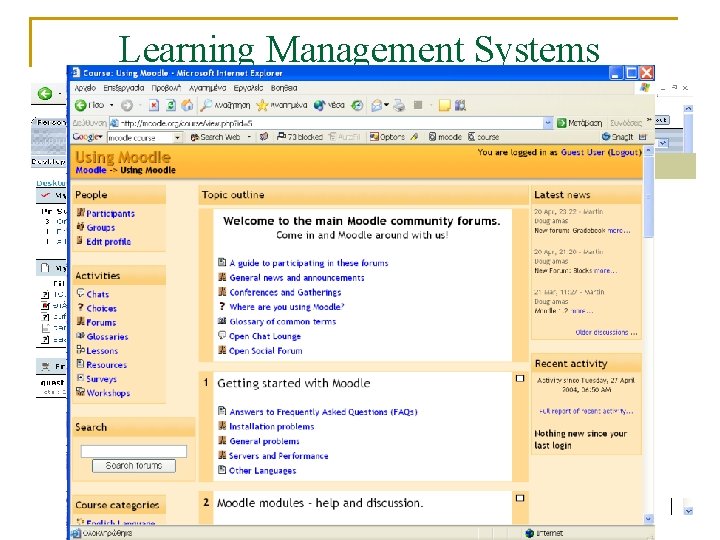The image size is (720, 540).
Task: Open the Edit profile link
Action: (x=108, y=242)
